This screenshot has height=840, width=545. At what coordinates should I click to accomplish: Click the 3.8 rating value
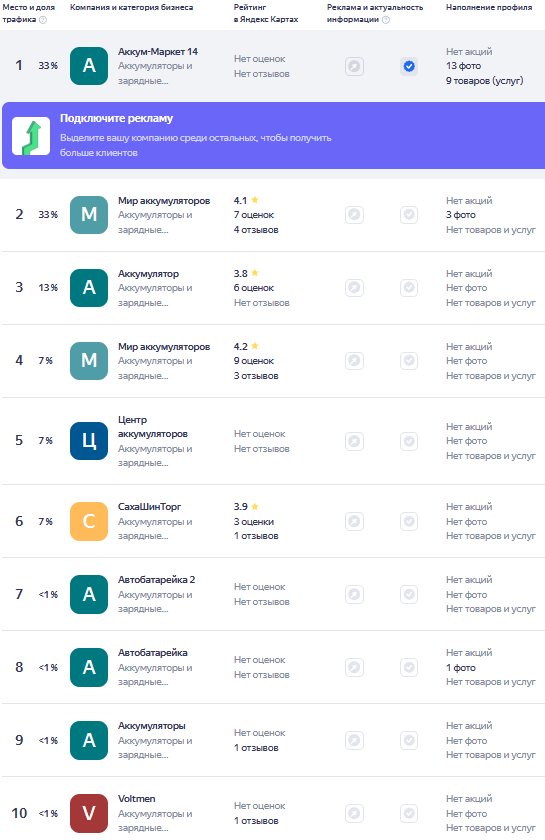pos(241,274)
